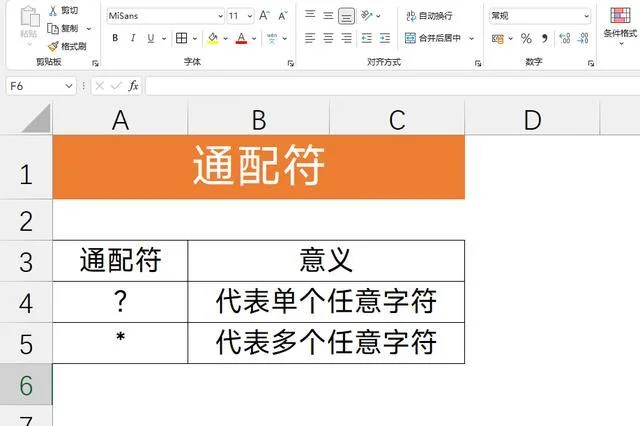Select row 3 header
The width and height of the screenshot is (640, 426).
(x=26, y=262)
